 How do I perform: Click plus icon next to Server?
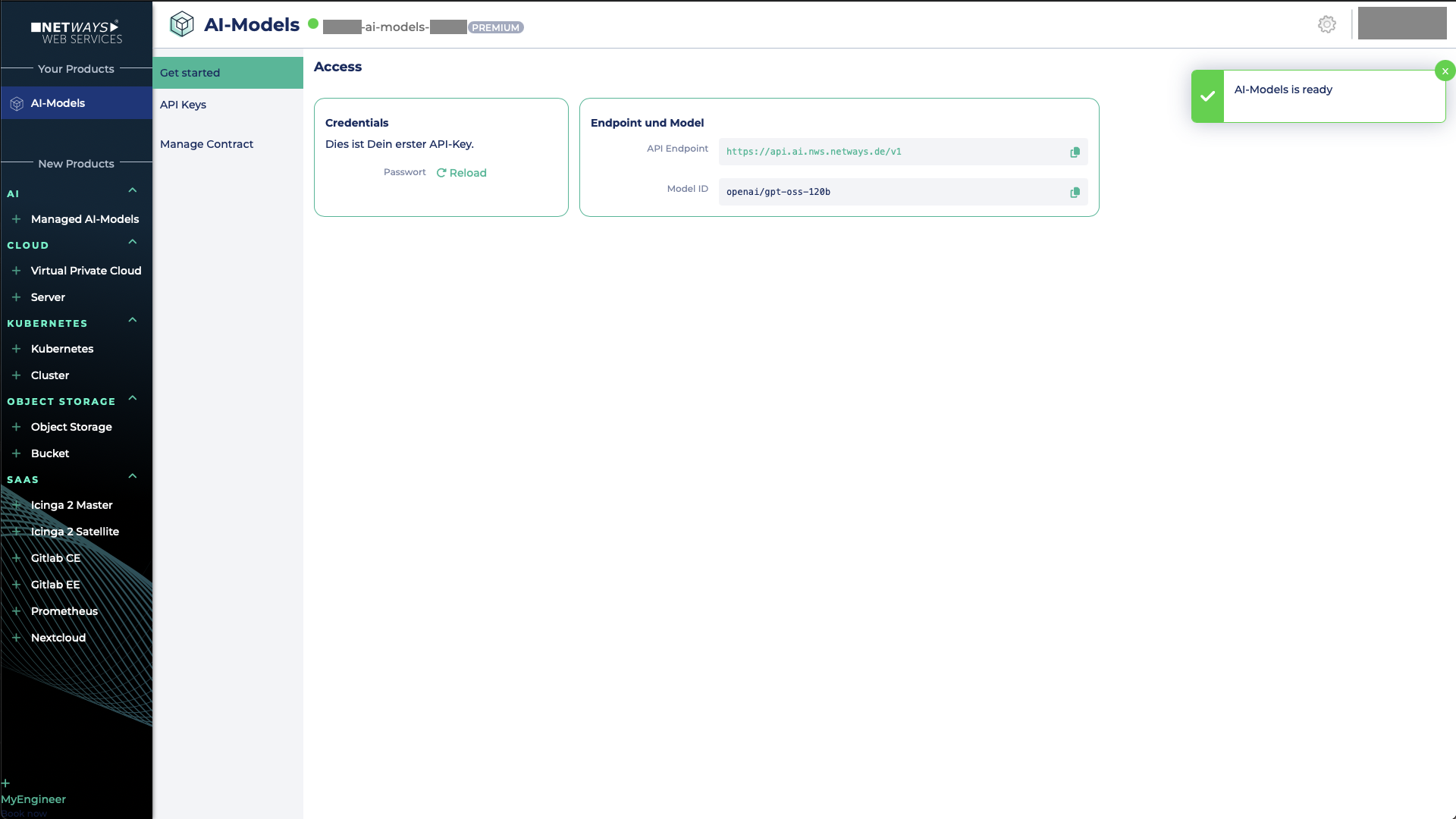click(16, 297)
